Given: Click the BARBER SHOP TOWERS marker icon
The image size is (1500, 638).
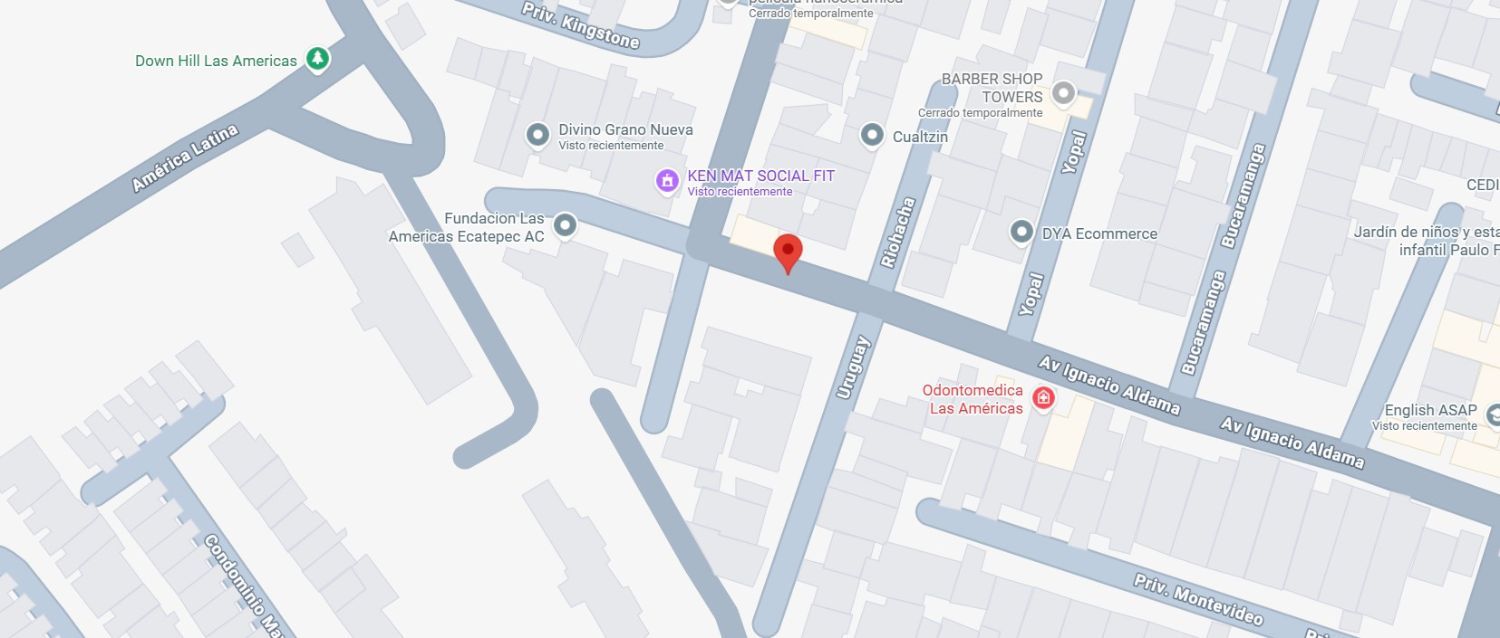Looking at the screenshot, I should click(1063, 94).
